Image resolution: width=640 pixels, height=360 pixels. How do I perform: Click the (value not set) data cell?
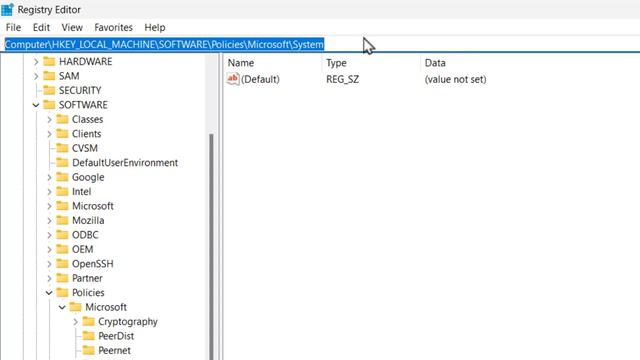point(456,79)
